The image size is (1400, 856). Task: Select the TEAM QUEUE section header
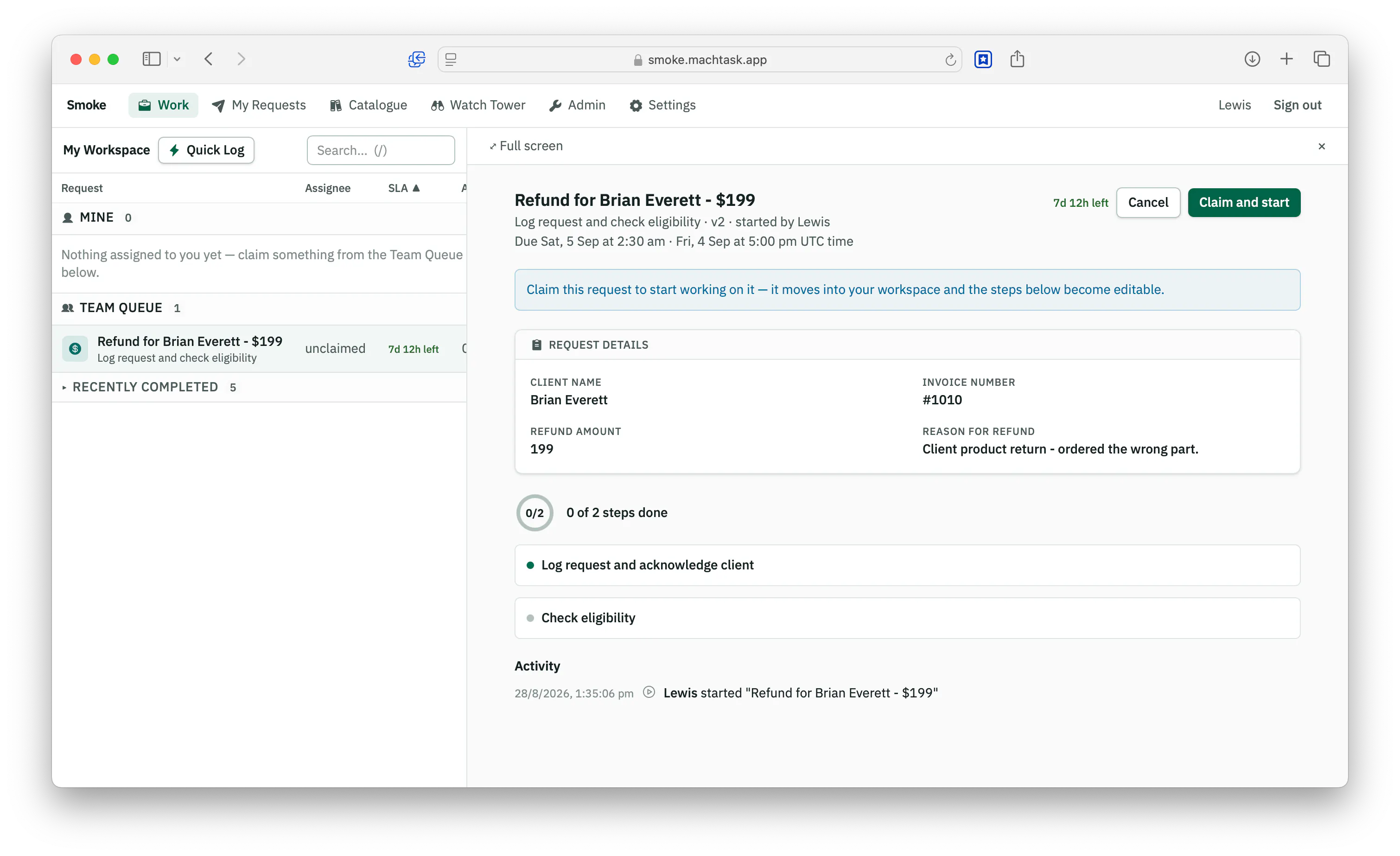click(x=259, y=308)
